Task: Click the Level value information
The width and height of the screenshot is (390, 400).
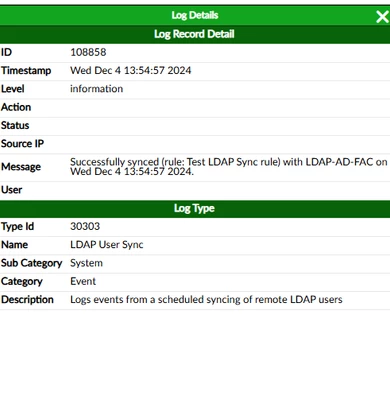Action: 97,89
